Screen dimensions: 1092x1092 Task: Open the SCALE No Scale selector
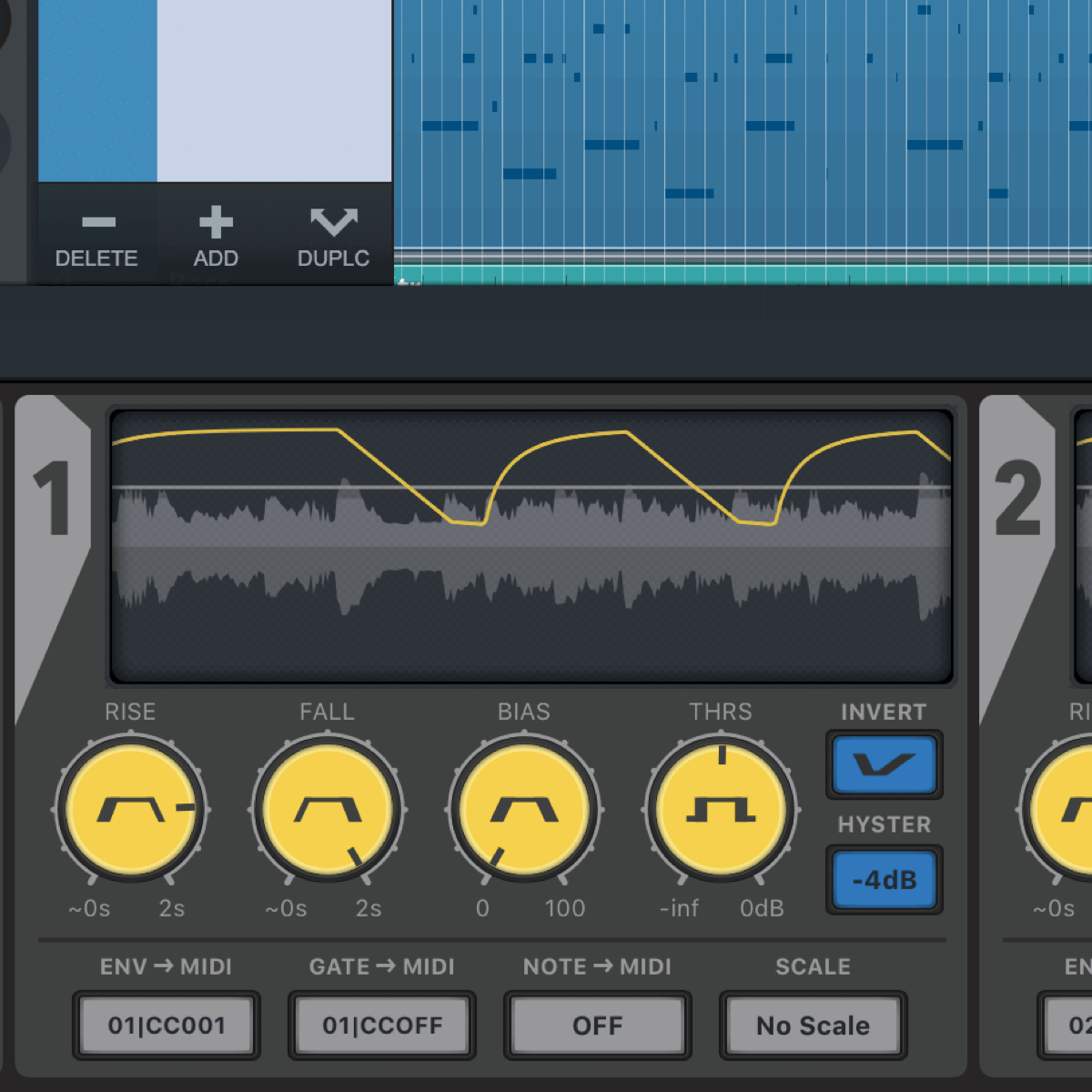(813, 1026)
